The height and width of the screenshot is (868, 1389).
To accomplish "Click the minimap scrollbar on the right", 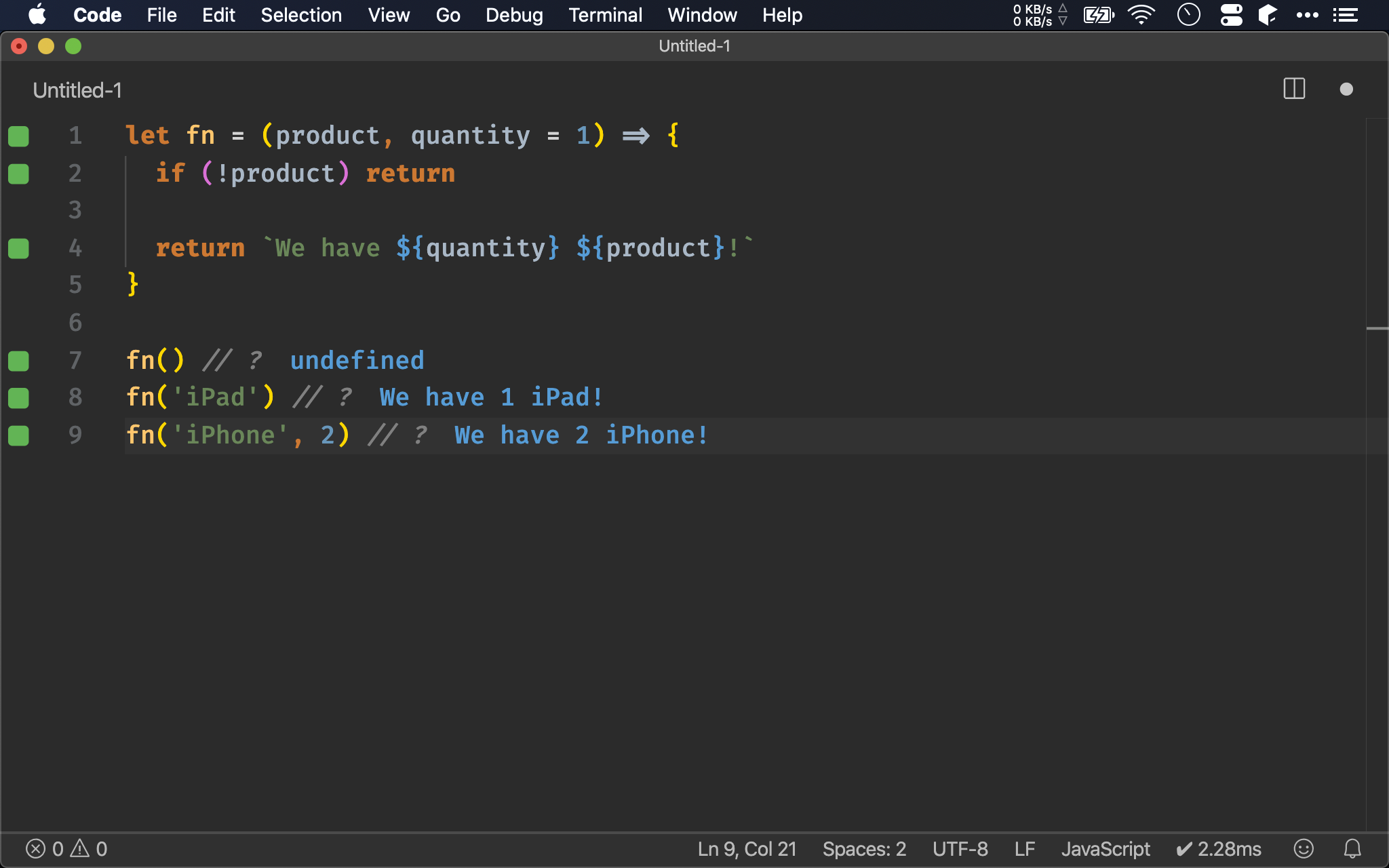I will tap(1377, 328).
